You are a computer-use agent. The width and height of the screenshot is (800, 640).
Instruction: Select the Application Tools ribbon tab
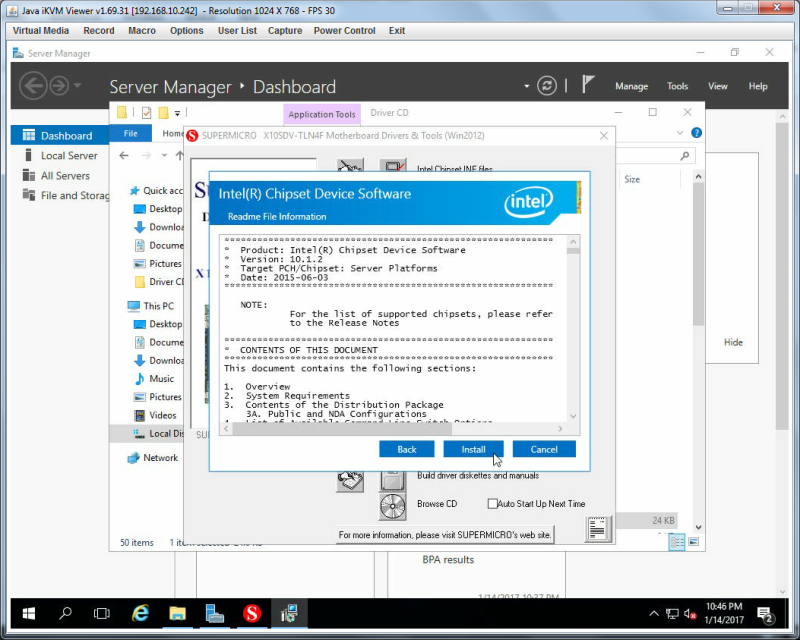322,114
